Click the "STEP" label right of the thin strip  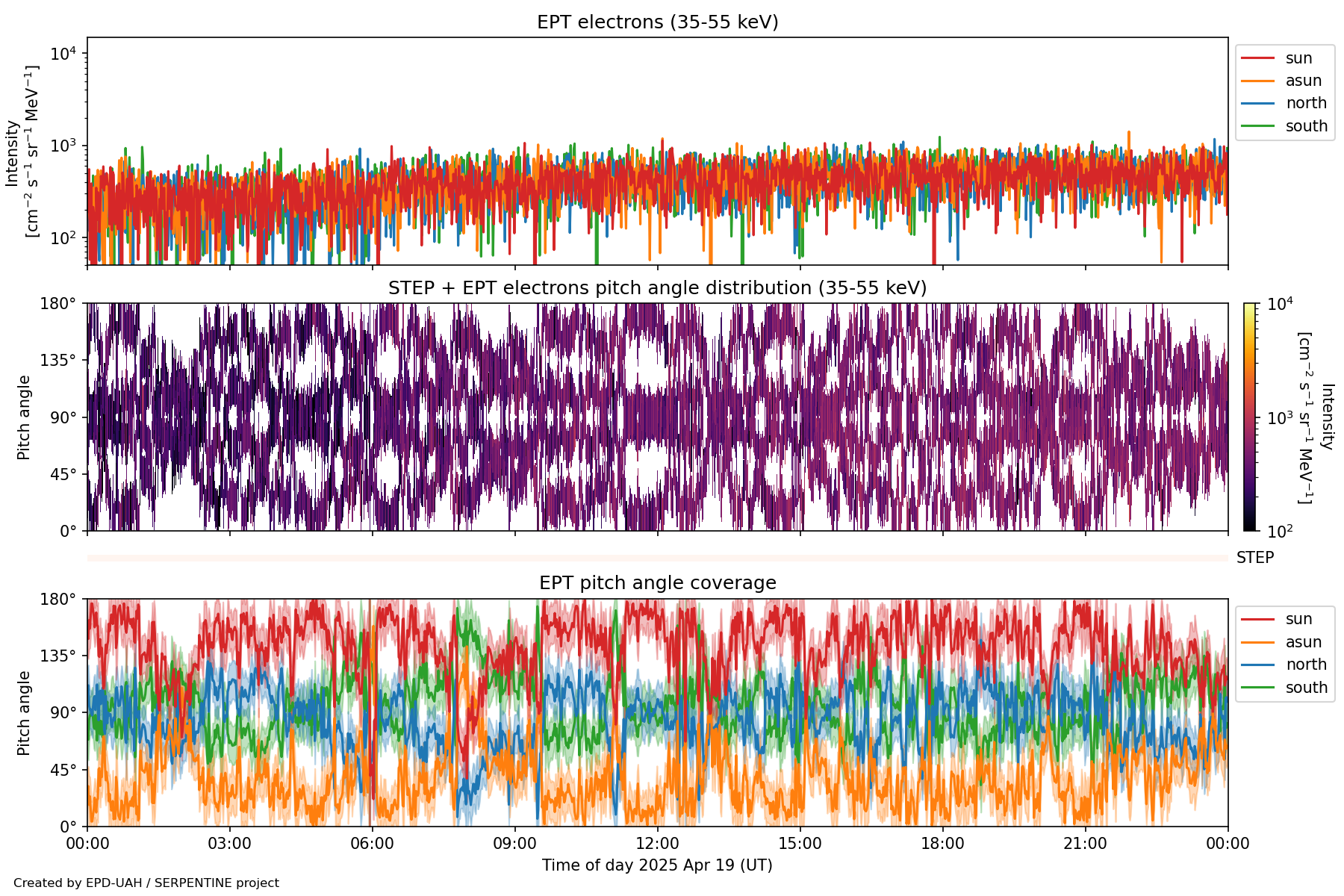point(1255,558)
